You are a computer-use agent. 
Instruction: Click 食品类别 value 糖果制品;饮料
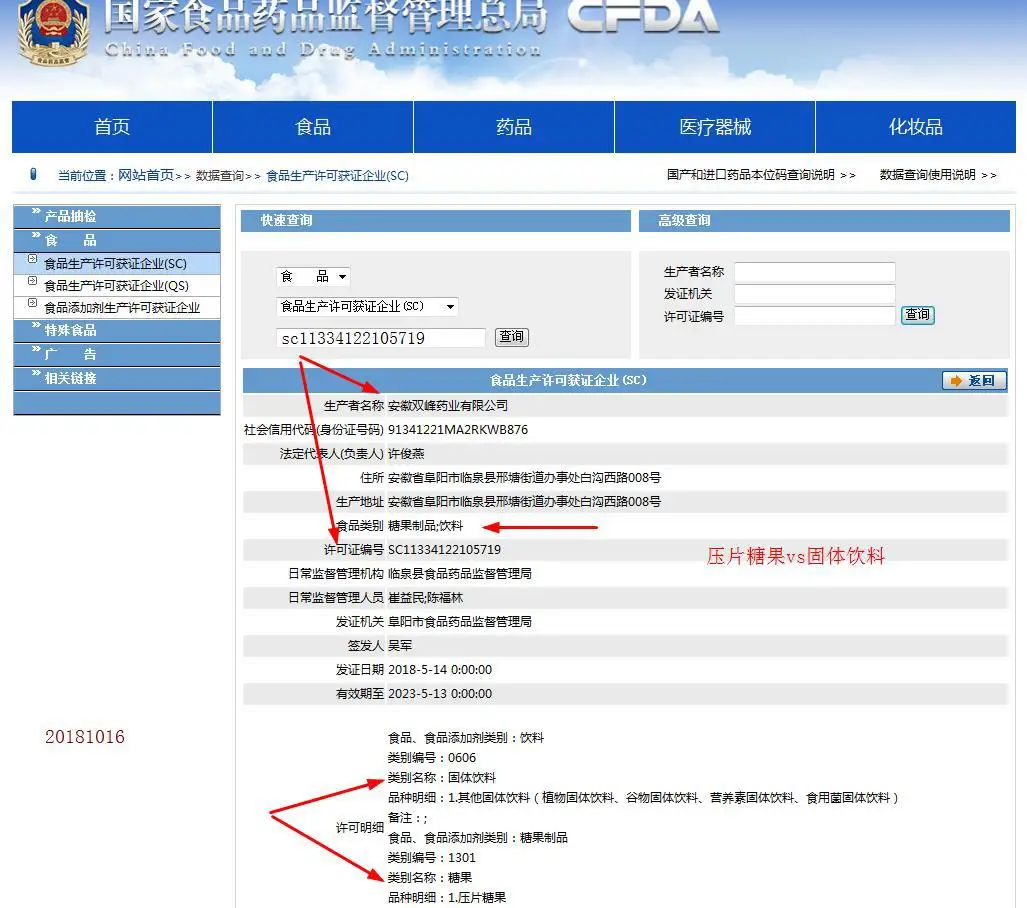coord(425,526)
